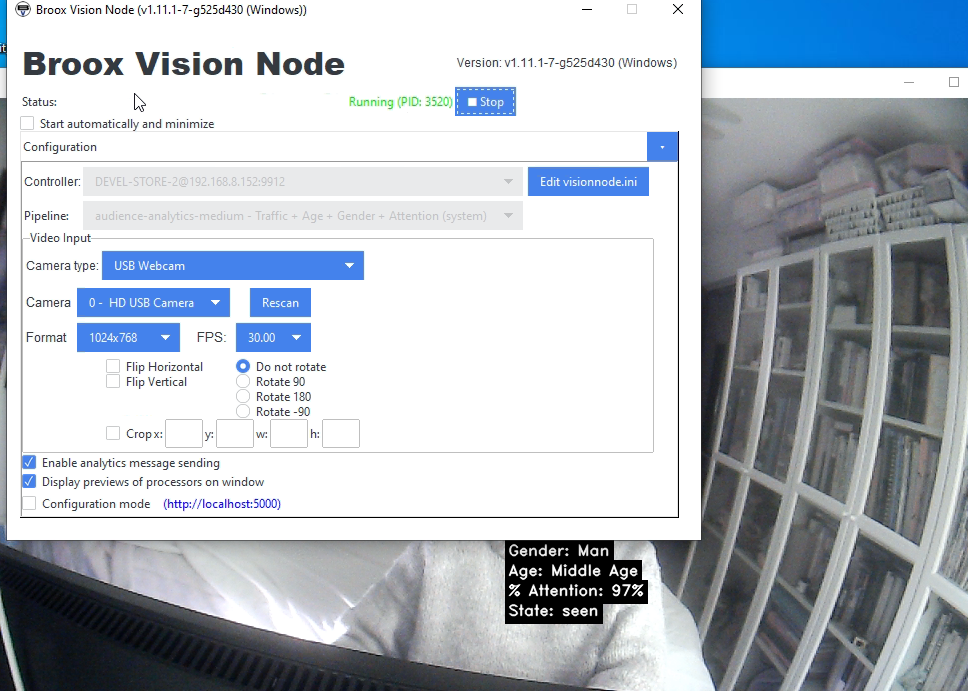This screenshot has height=691, width=968.
Task: Click the Age: Middle Age overlay label
Action: (x=573, y=571)
